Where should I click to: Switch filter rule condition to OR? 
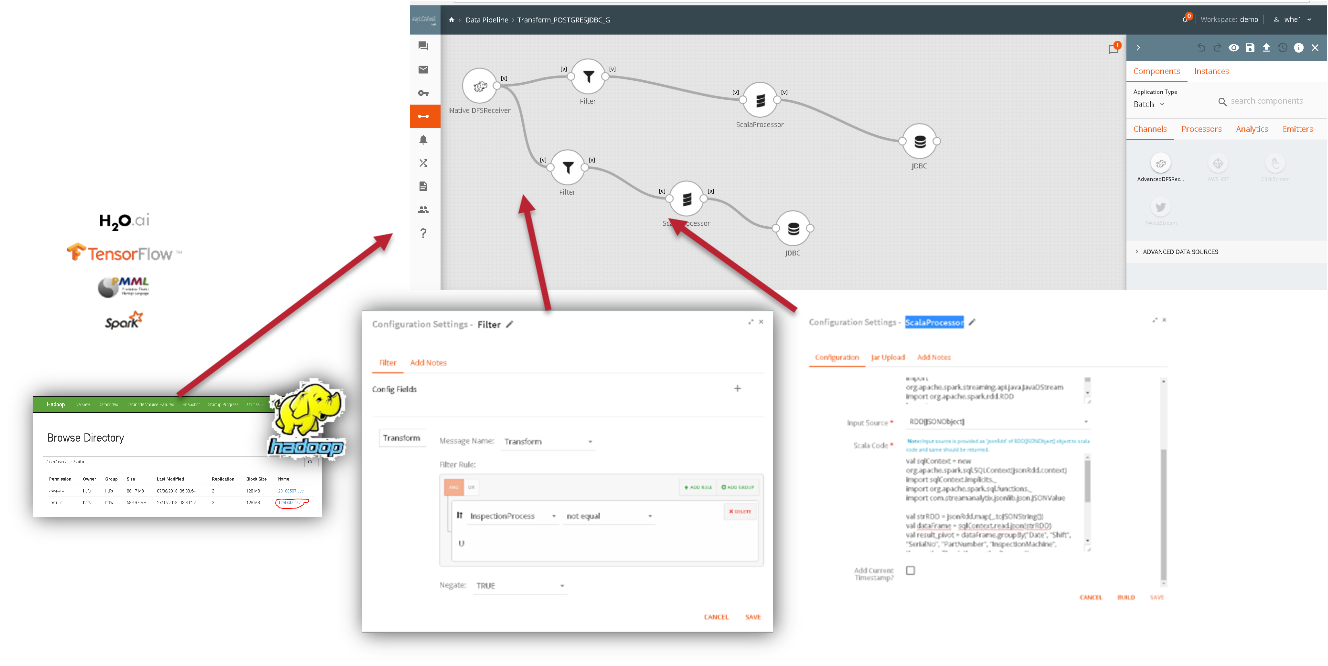pyautogui.click(x=472, y=487)
